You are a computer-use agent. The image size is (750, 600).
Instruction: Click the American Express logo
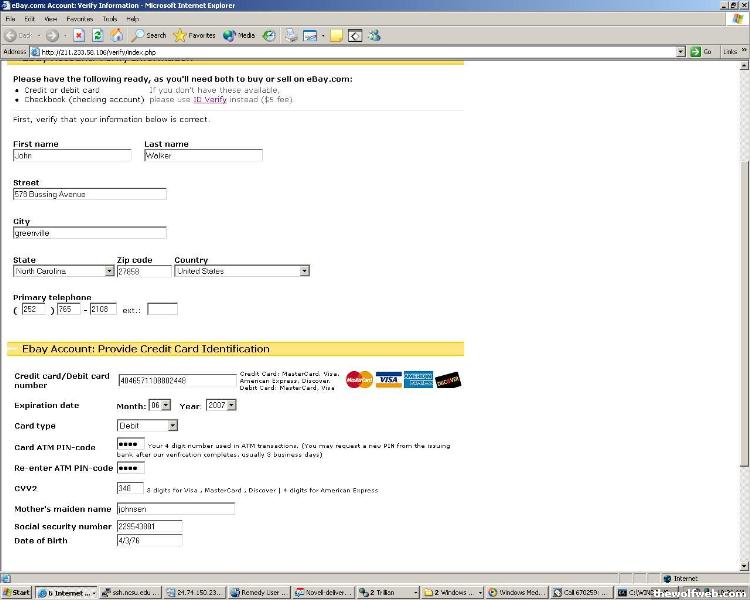click(418, 379)
